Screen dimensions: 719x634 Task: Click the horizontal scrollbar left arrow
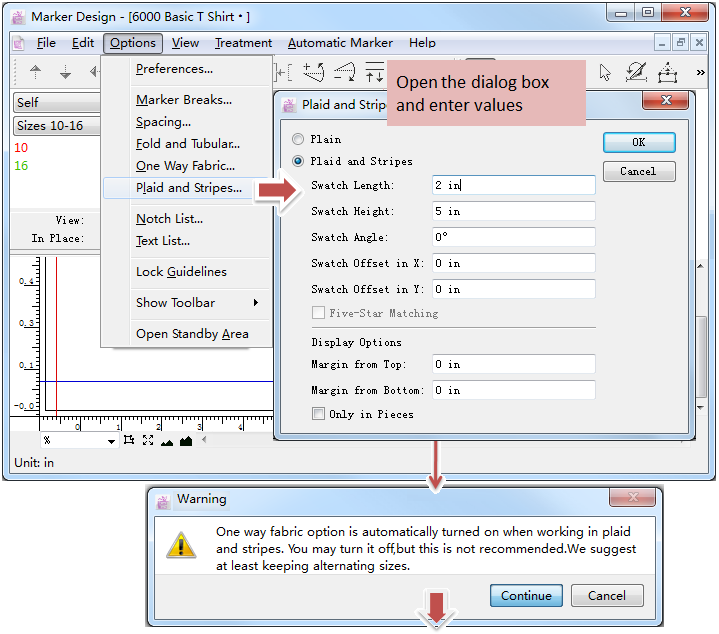click(204, 440)
